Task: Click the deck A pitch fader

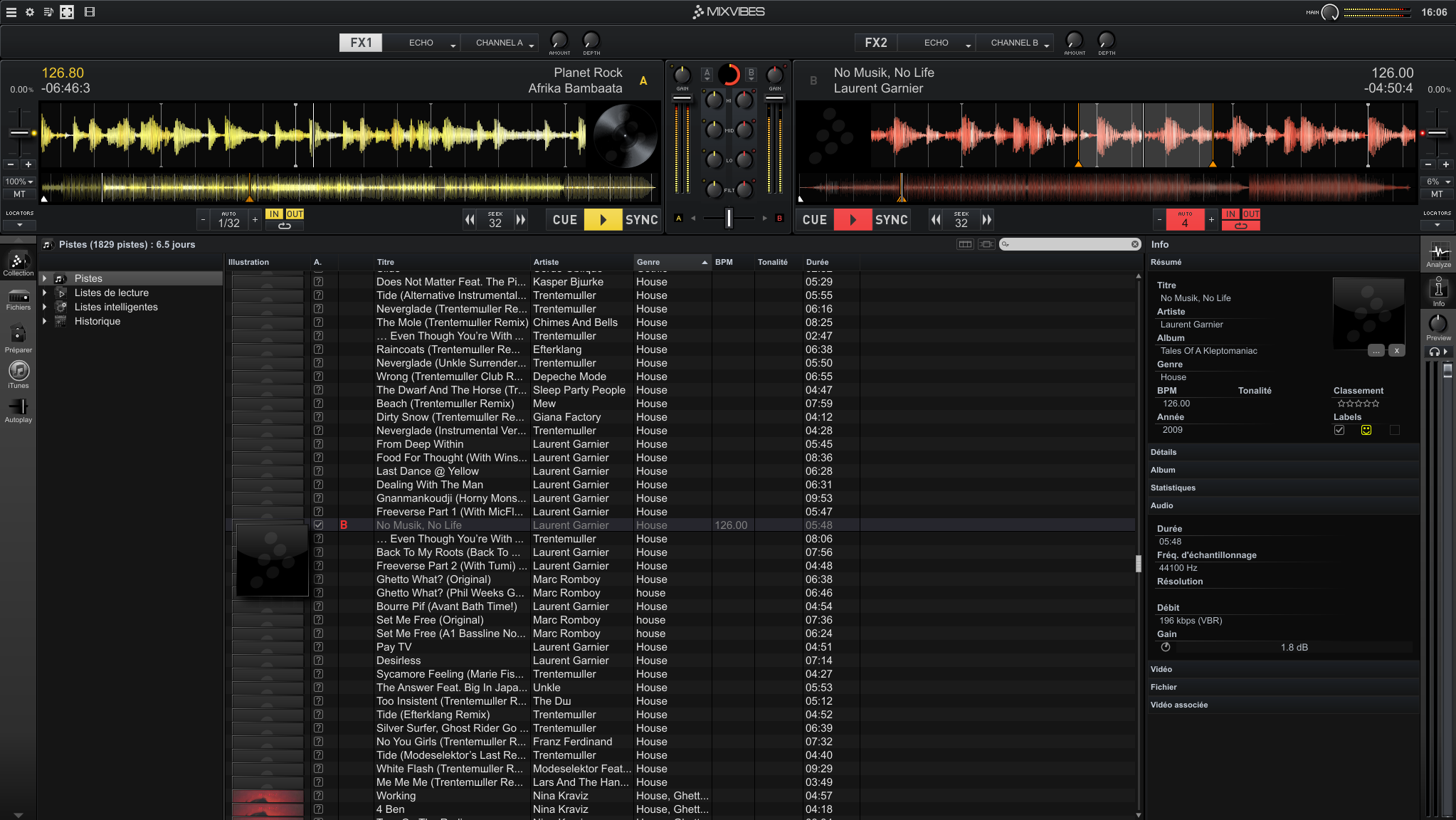Action: point(19,133)
